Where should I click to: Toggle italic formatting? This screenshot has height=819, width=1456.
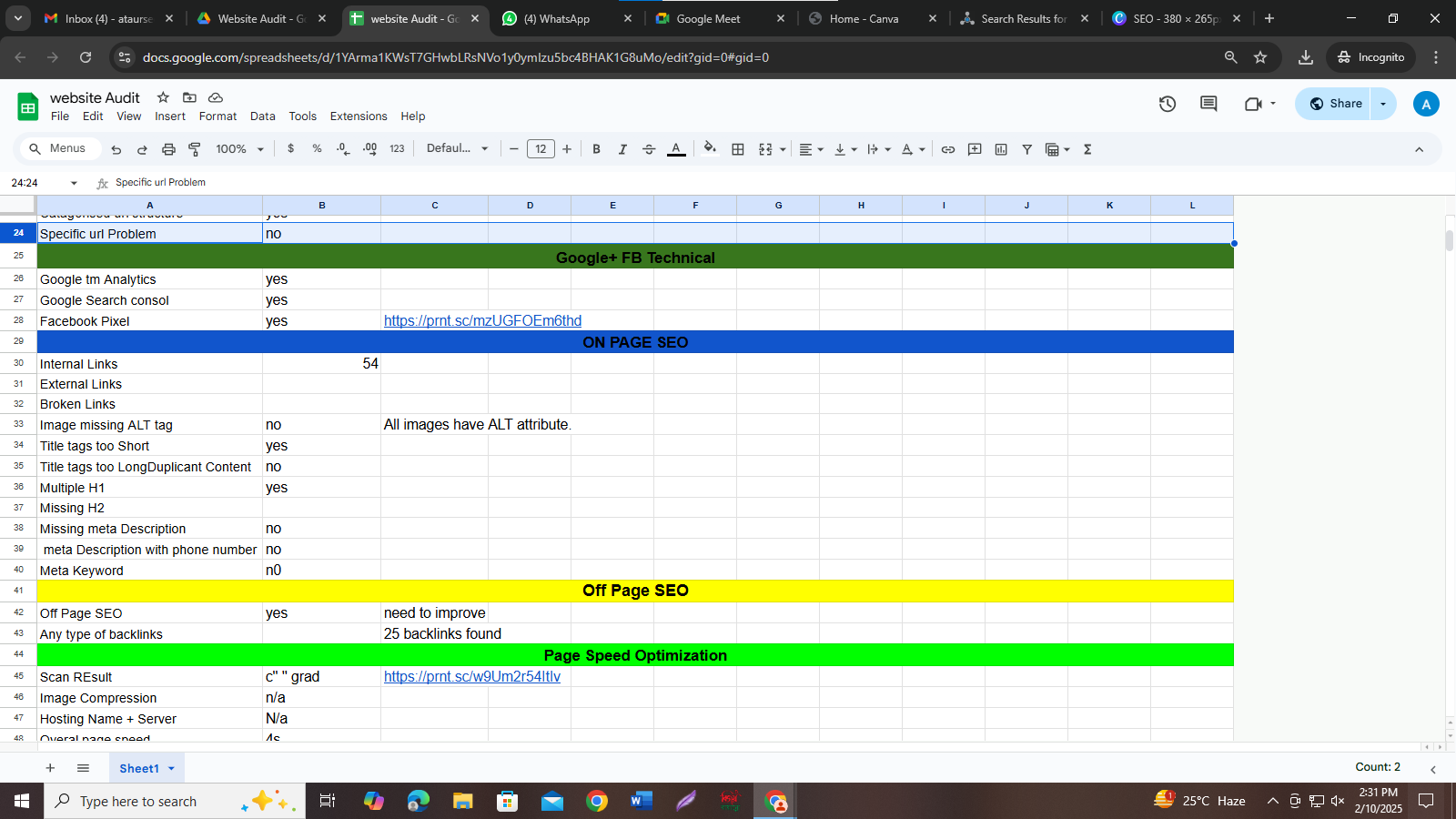(x=622, y=148)
